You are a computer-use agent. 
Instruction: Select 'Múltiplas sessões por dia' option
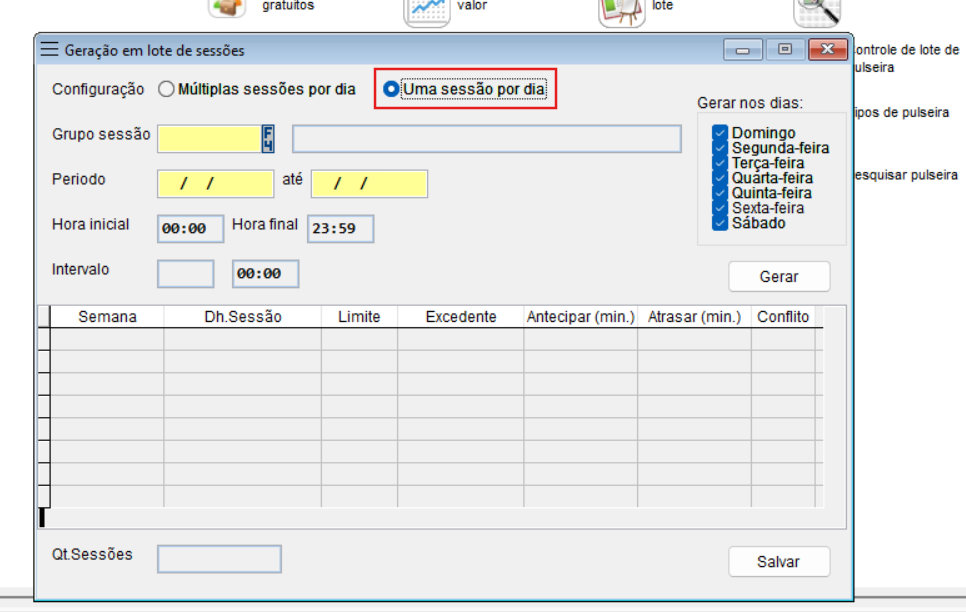pyautogui.click(x=166, y=89)
